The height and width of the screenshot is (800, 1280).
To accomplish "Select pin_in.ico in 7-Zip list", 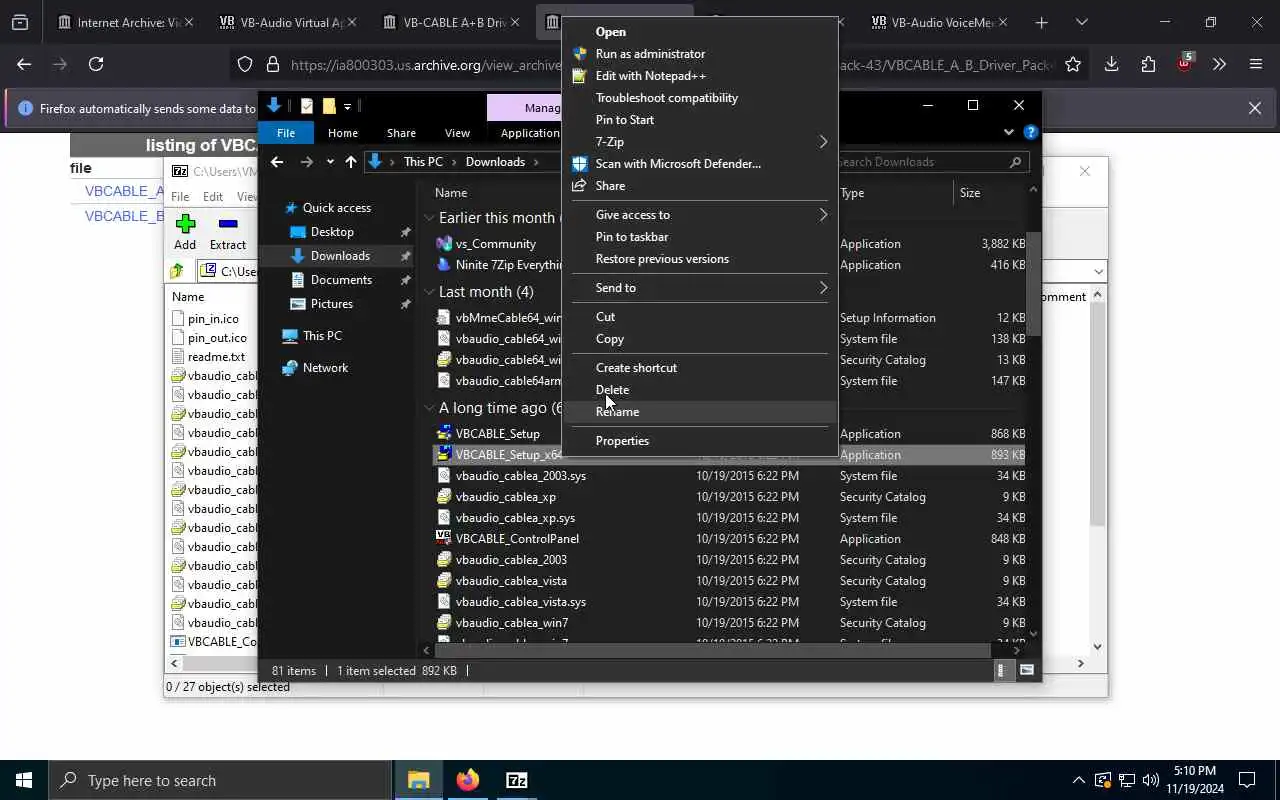I will (x=213, y=319).
